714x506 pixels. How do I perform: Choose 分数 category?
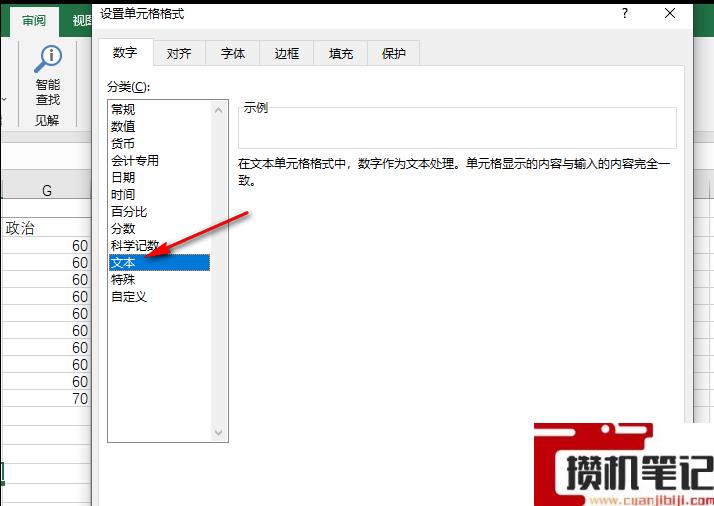point(160,229)
